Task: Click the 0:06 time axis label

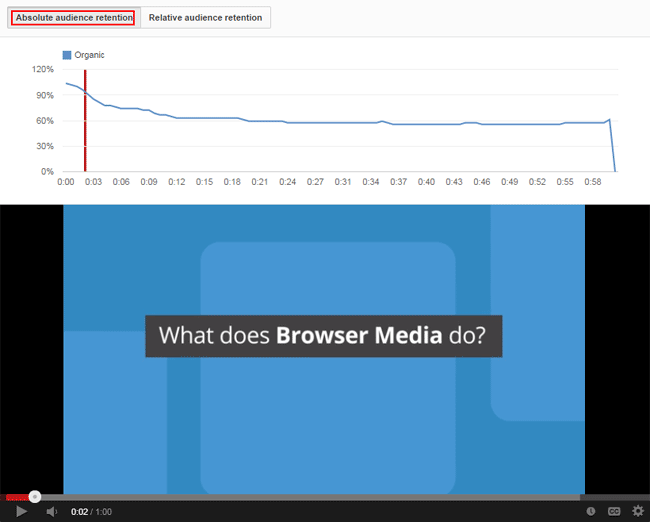Action: 121,182
